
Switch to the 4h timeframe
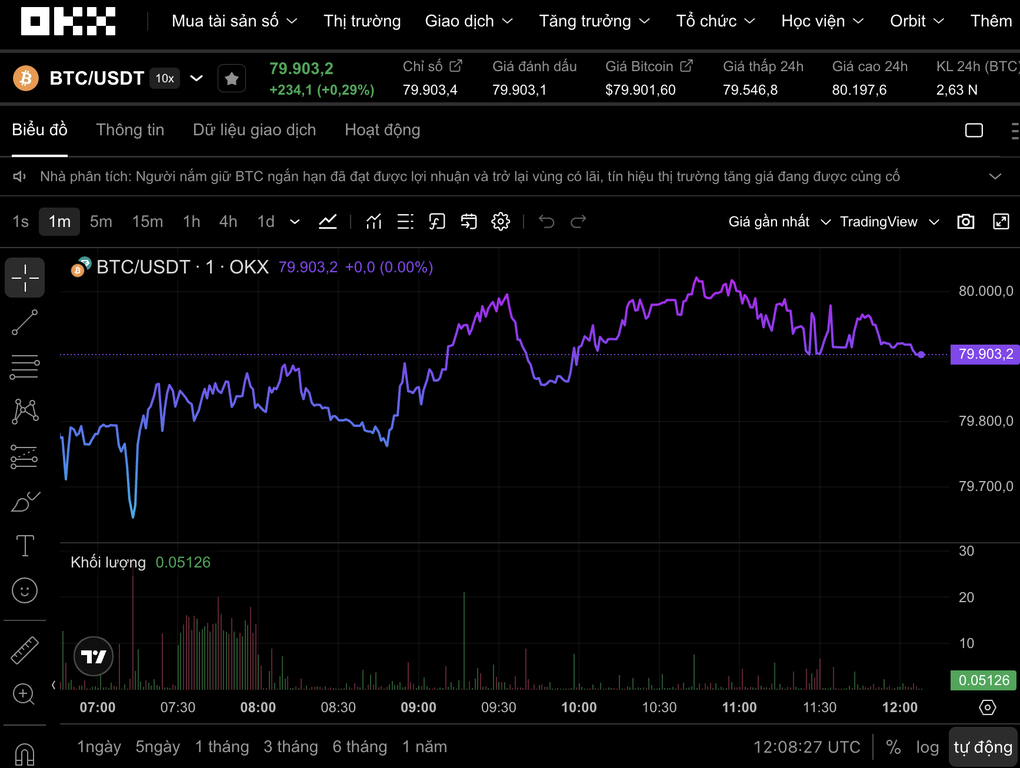228,222
